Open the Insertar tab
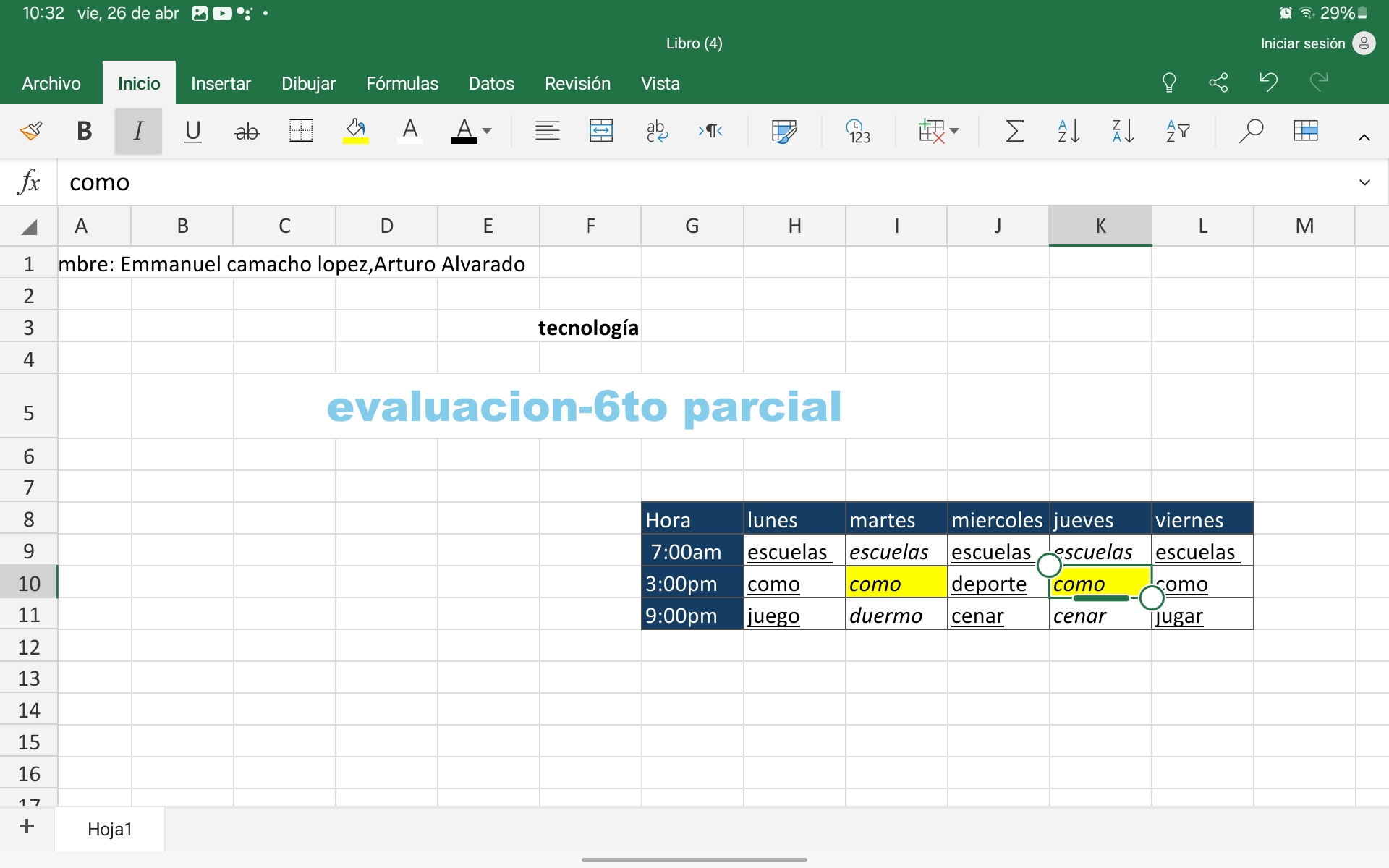The image size is (1389, 868). point(221,84)
